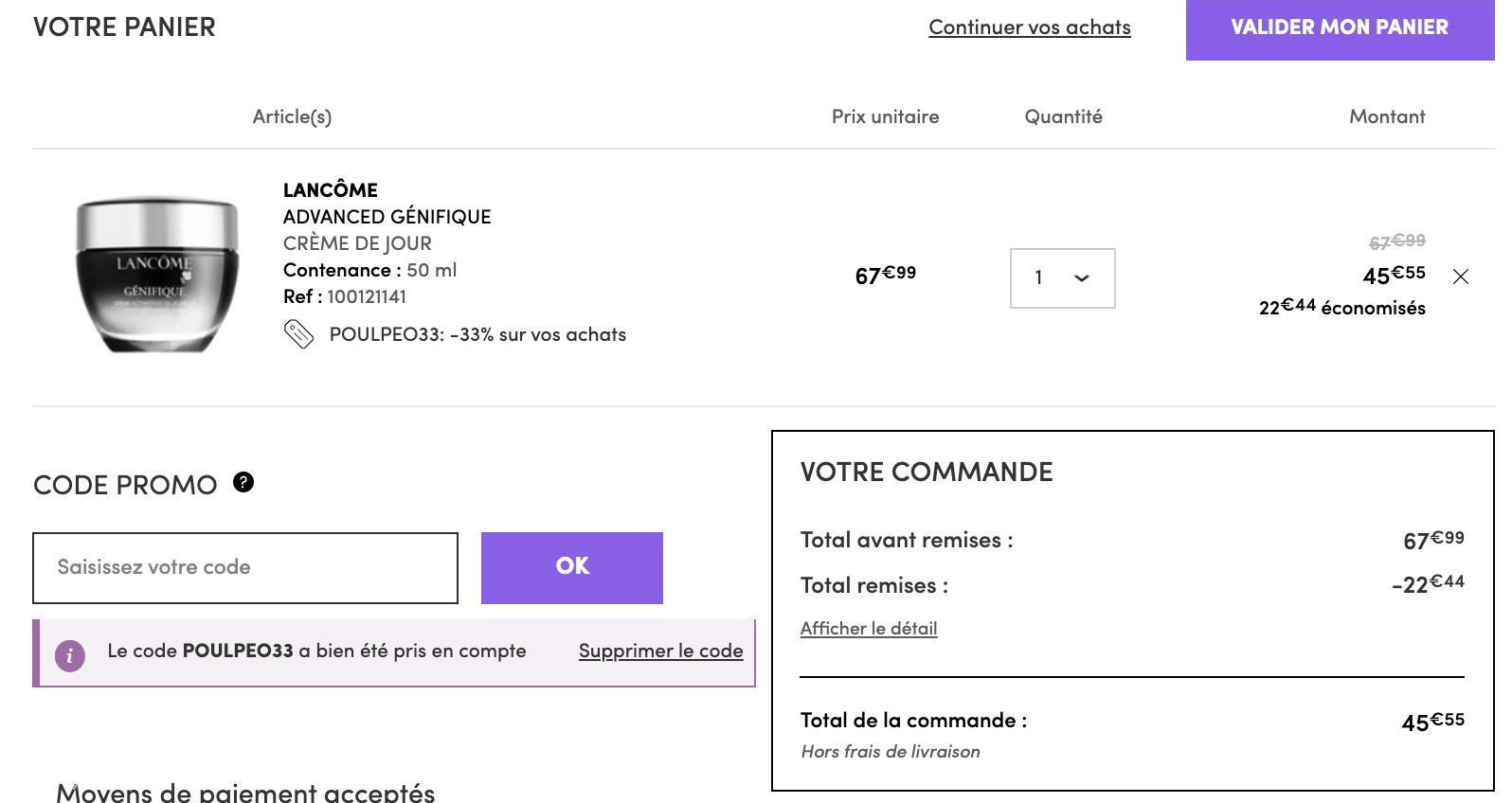Focus the Saisissez votre code field
This screenshot has height=803, width=1512.
tap(245, 567)
